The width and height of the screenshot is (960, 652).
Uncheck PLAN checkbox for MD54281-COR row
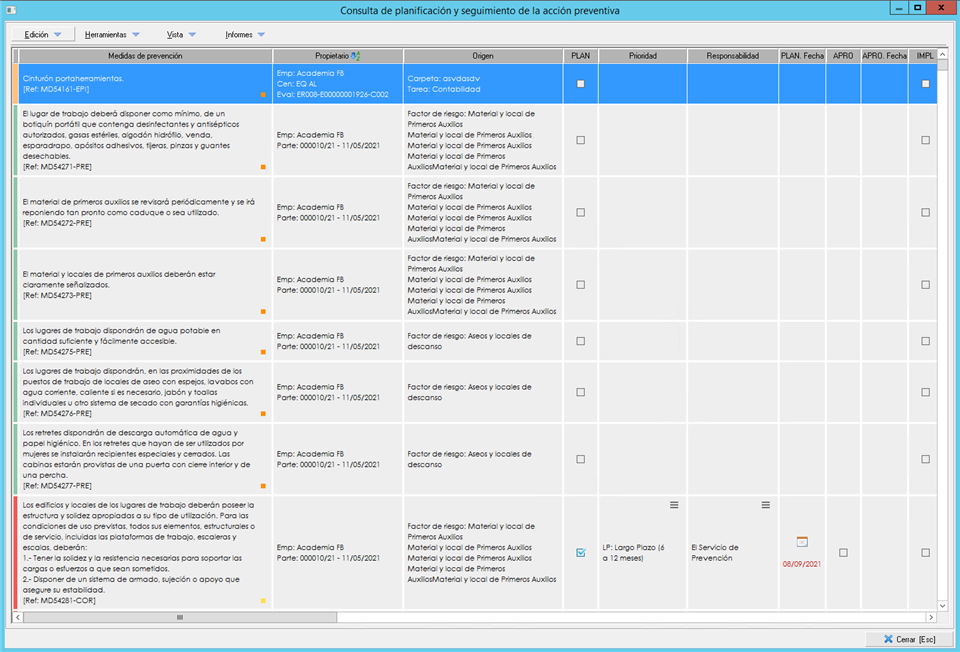point(580,552)
